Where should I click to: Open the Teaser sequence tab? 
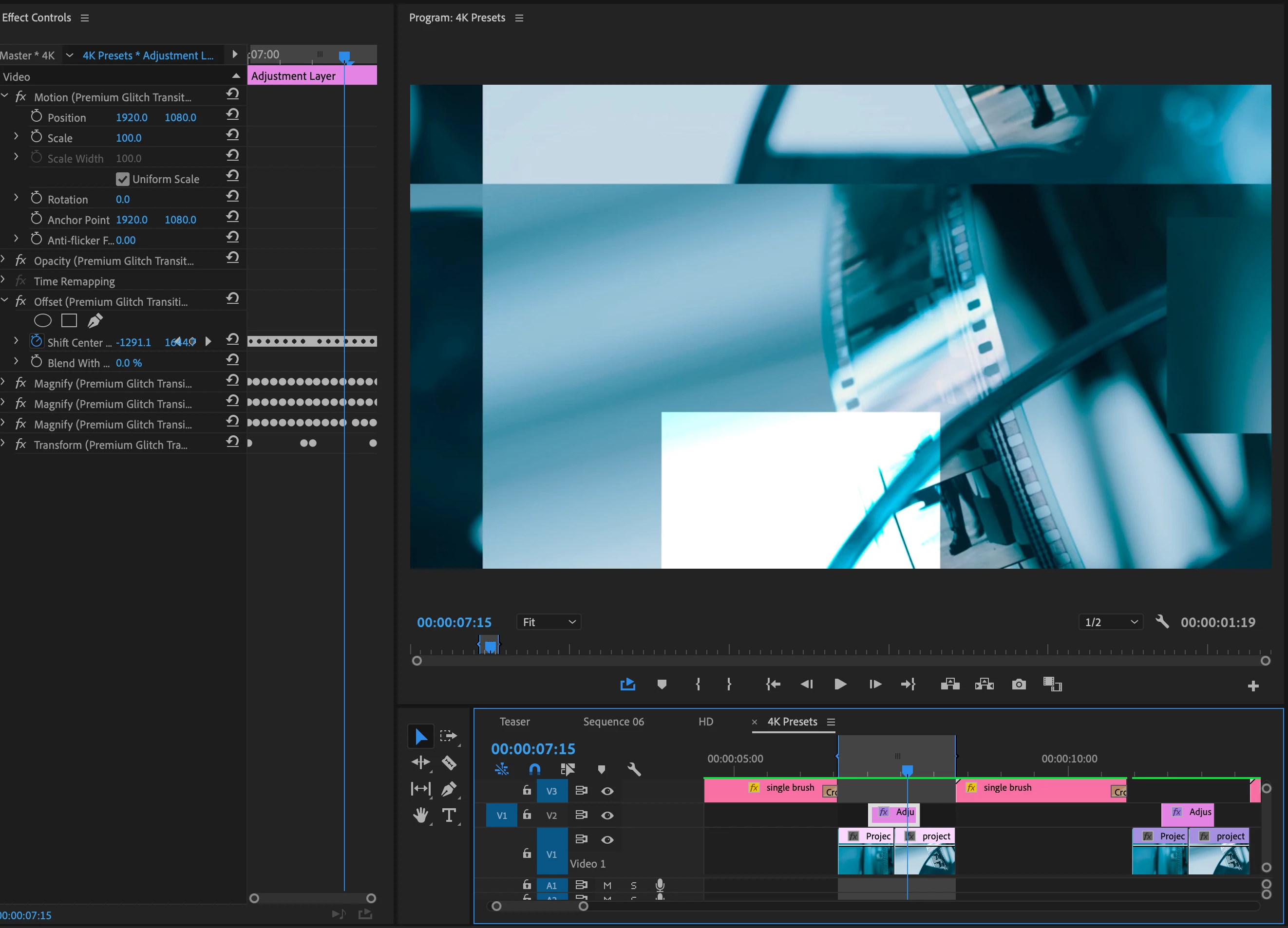tap(514, 722)
